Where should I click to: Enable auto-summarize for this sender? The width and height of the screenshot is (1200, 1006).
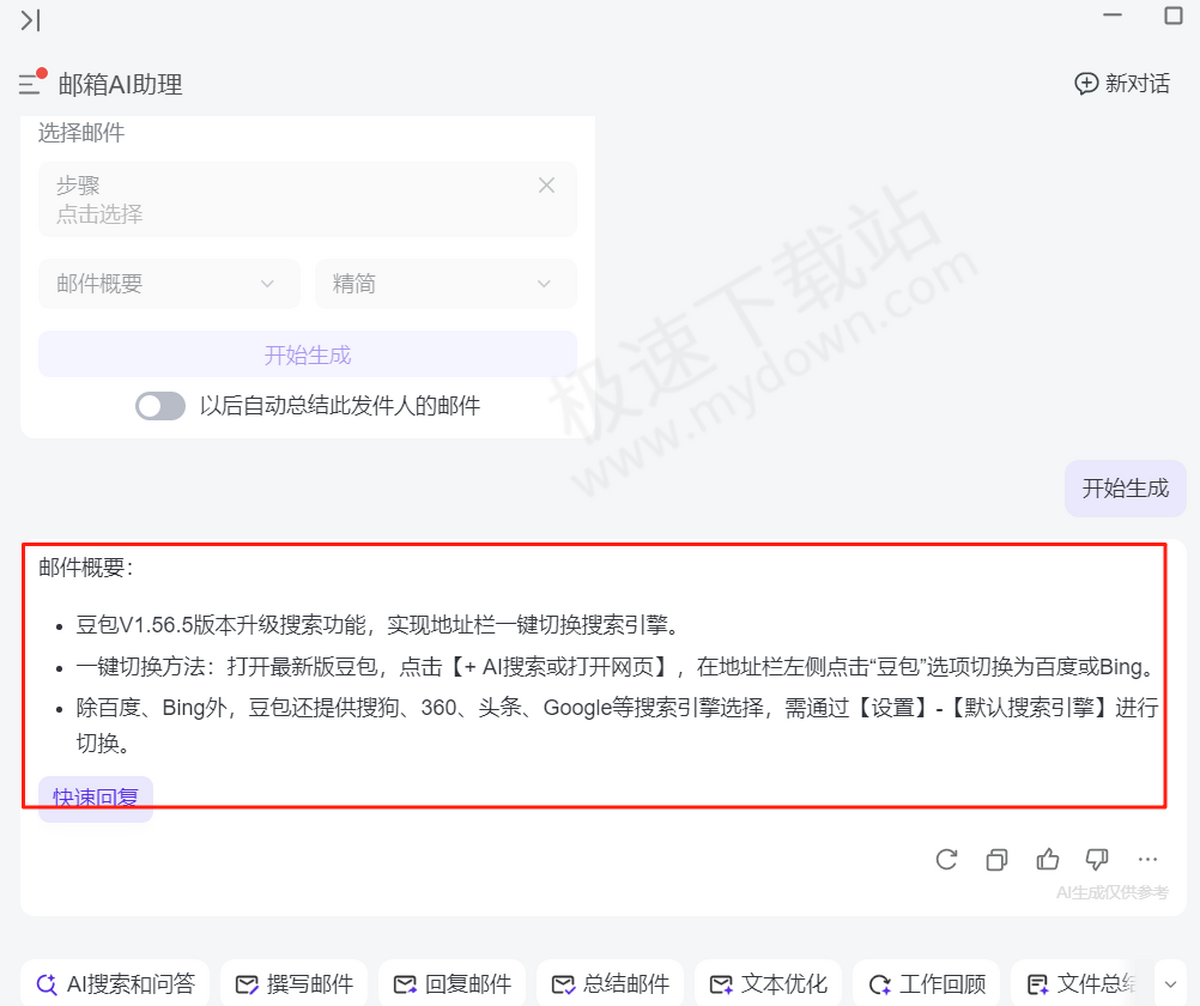pos(160,406)
